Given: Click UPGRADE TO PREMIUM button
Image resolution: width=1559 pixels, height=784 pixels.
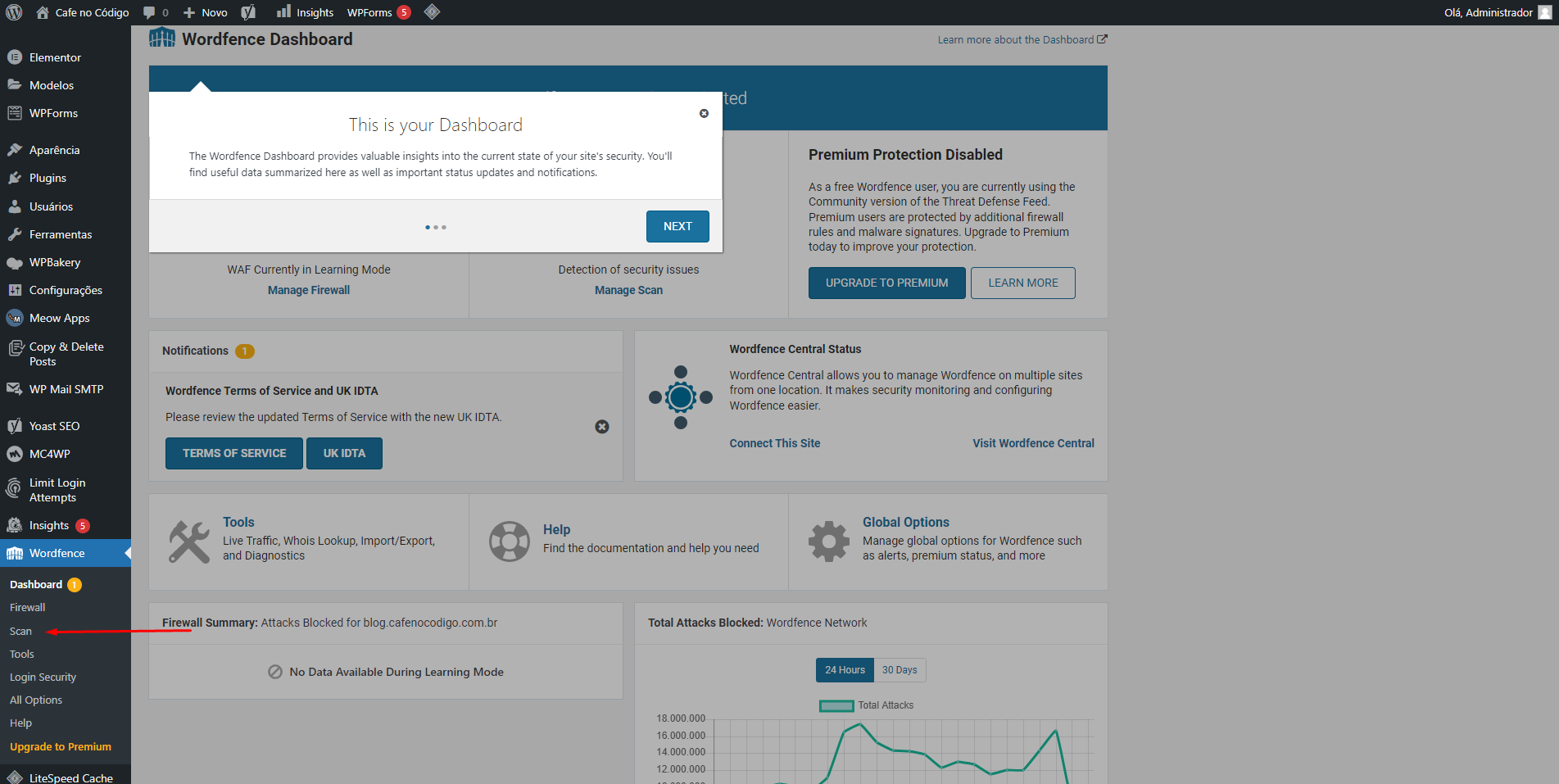Looking at the screenshot, I should [886, 283].
